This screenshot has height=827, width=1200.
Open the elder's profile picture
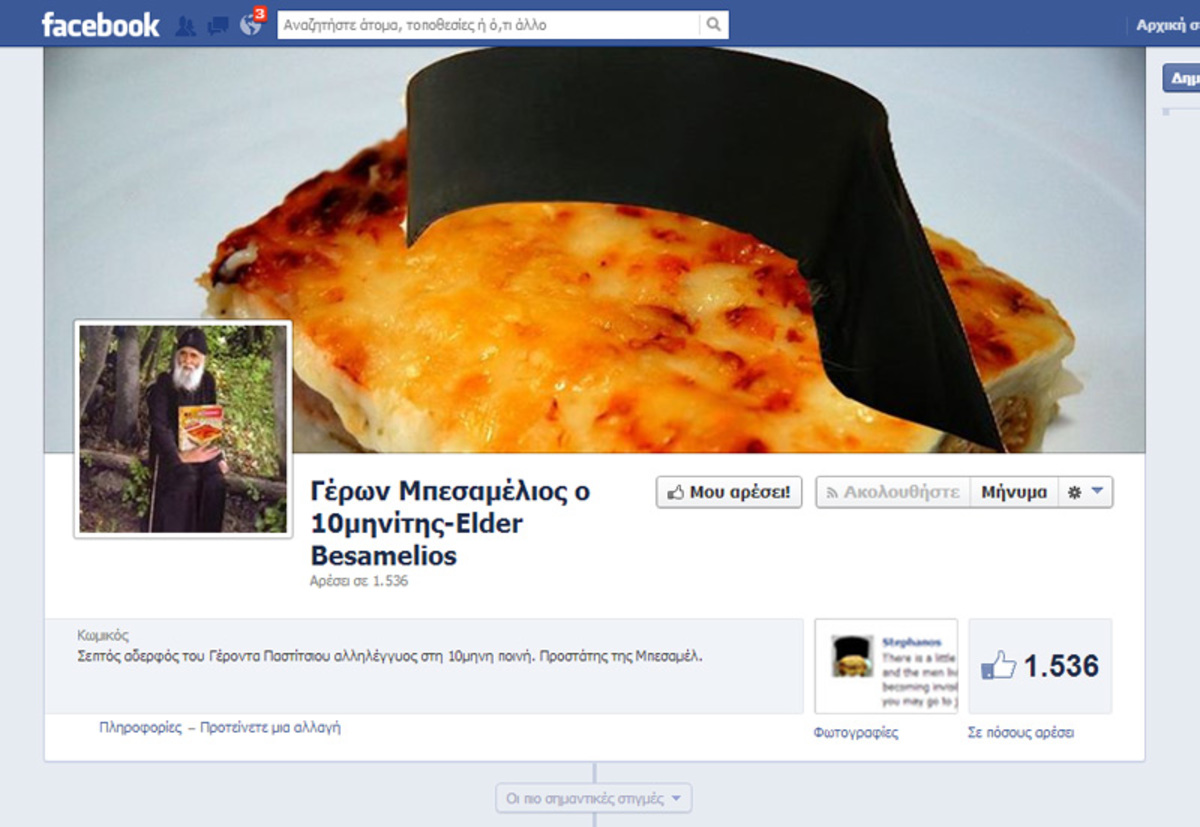pyautogui.click(x=183, y=429)
